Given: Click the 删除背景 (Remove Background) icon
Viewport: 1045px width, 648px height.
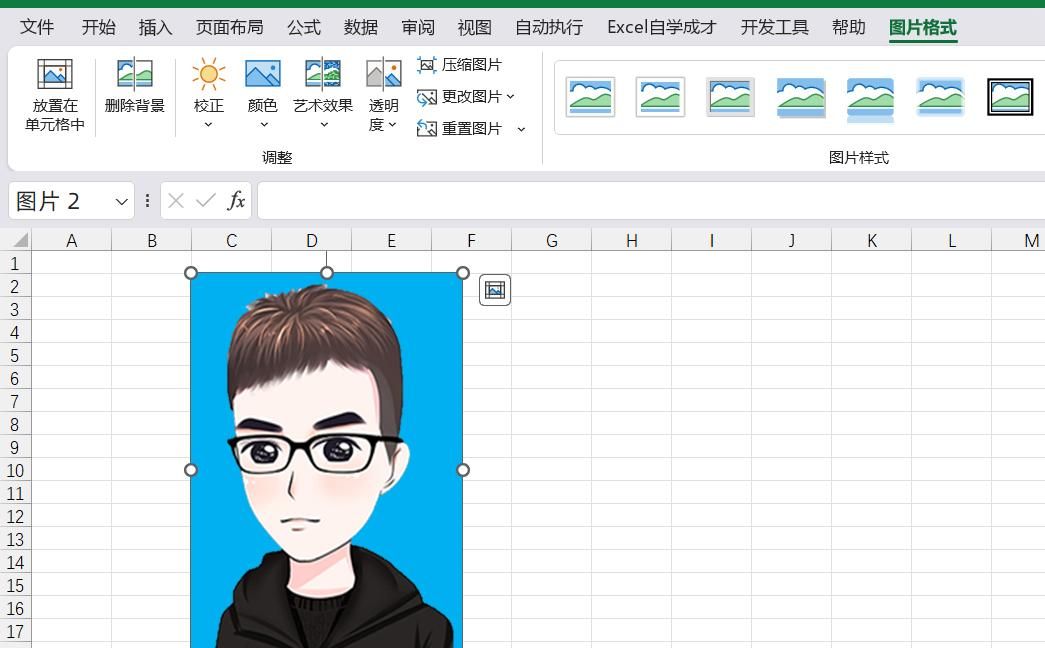Looking at the screenshot, I should tap(134, 76).
